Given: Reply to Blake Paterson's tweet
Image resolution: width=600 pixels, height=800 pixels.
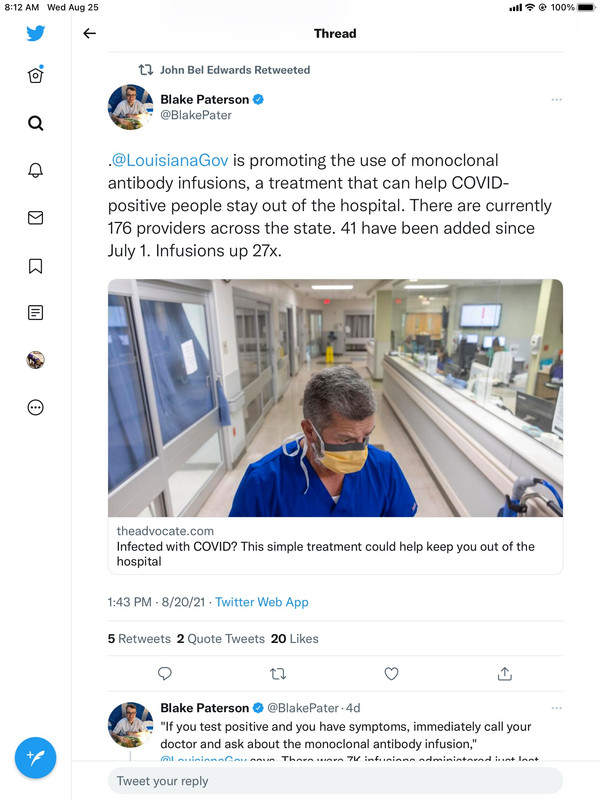Looking at the screenshot, I should (166, 673).
